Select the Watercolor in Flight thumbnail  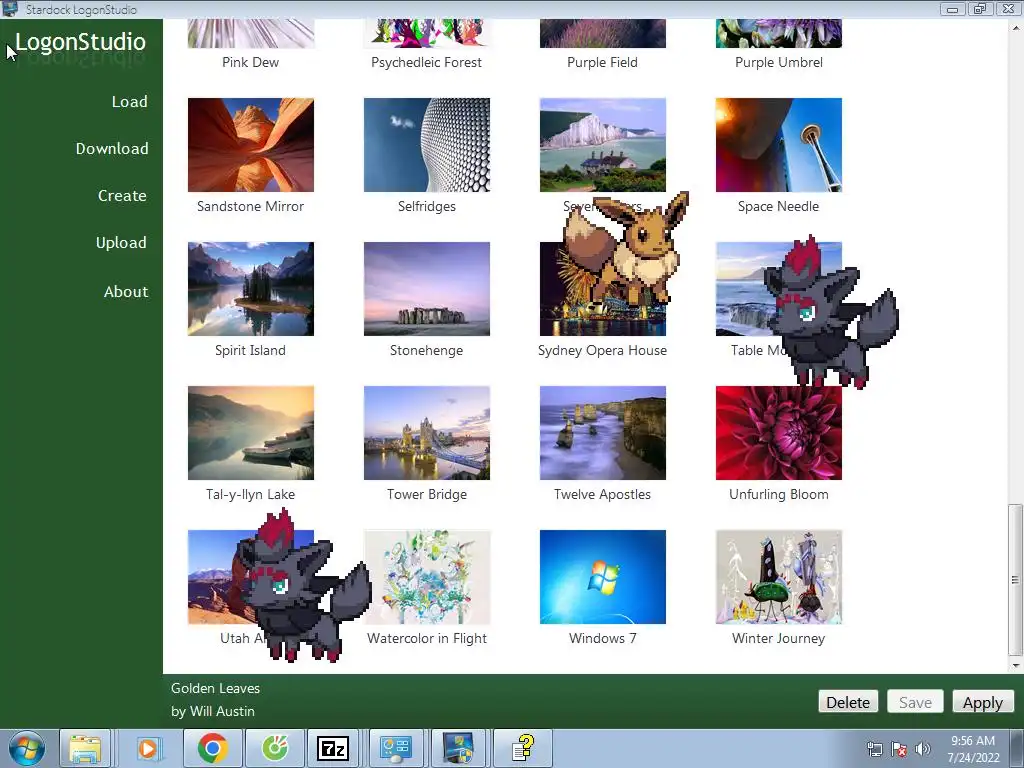(426, 577)
